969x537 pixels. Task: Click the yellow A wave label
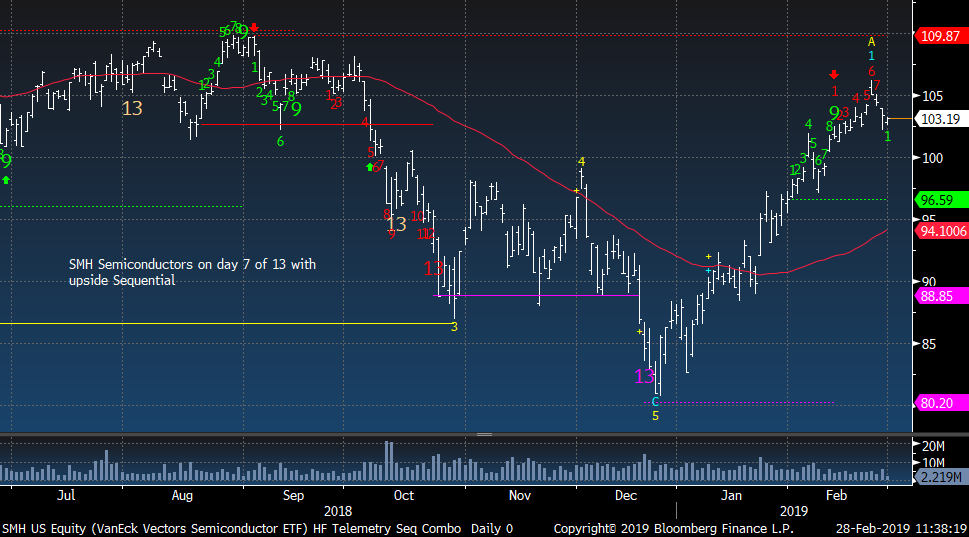pyautogui.click(x=871, y=42)
